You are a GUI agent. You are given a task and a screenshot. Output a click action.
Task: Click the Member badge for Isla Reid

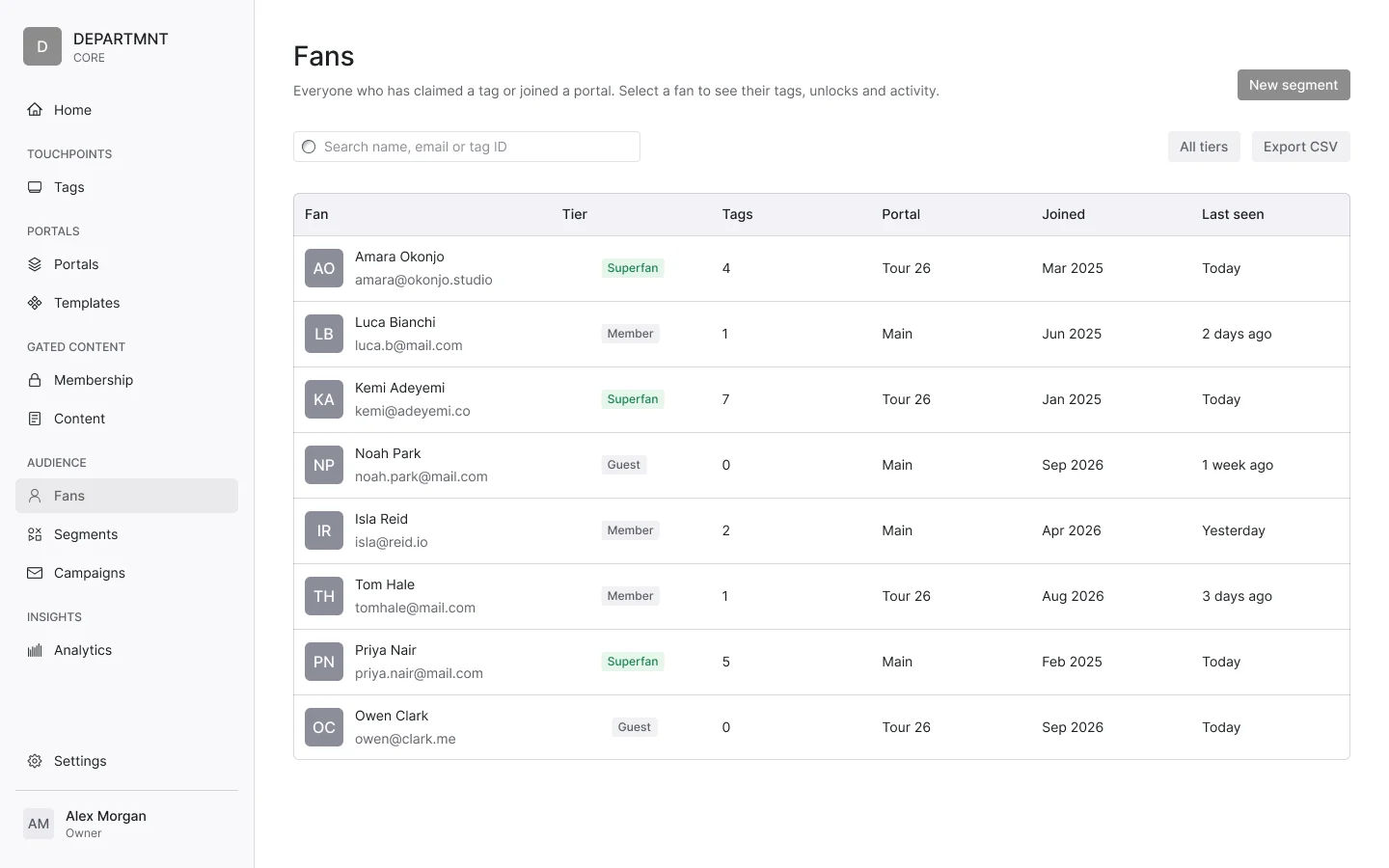[x=631, y=530]
